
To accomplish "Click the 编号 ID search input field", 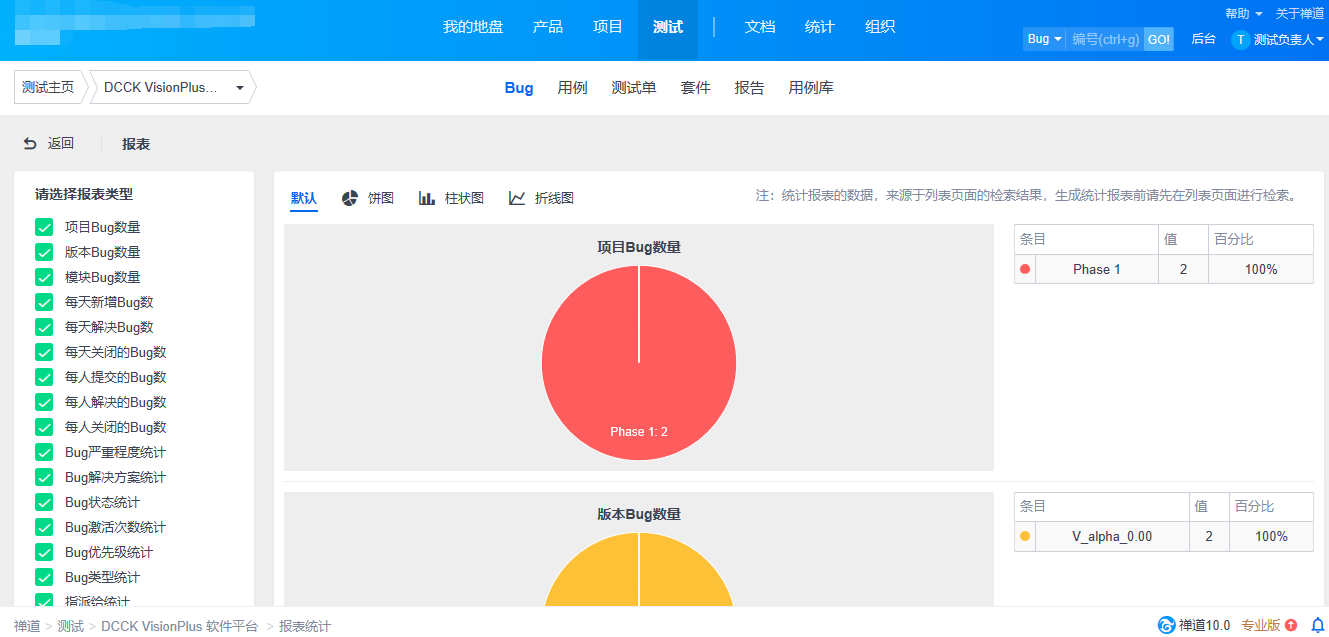I will coord(1105,39).
